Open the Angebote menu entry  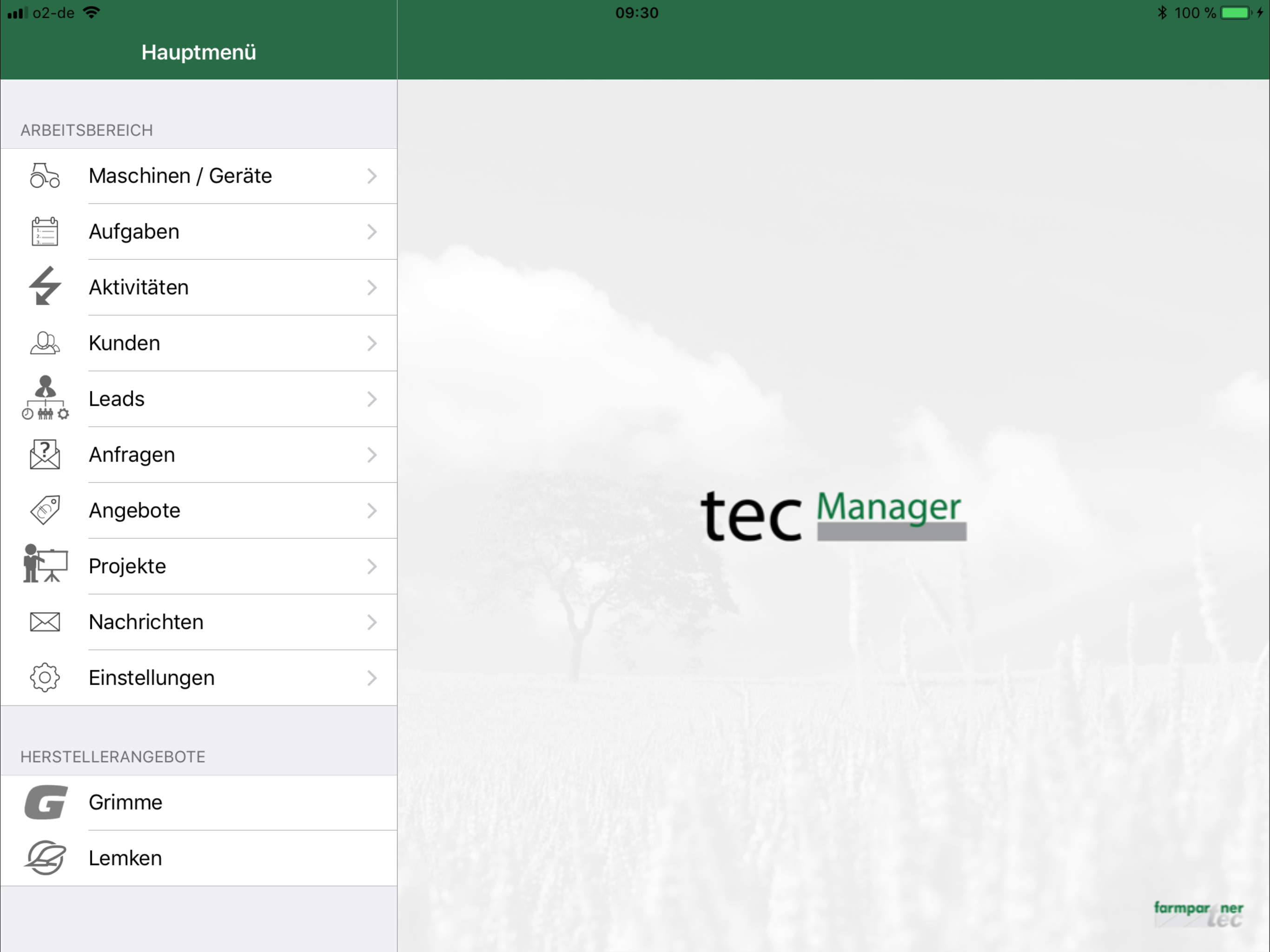coord(198,510)
